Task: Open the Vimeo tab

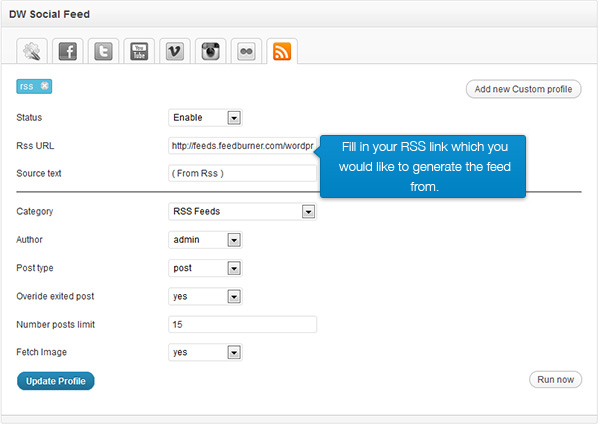Action: 175,51
